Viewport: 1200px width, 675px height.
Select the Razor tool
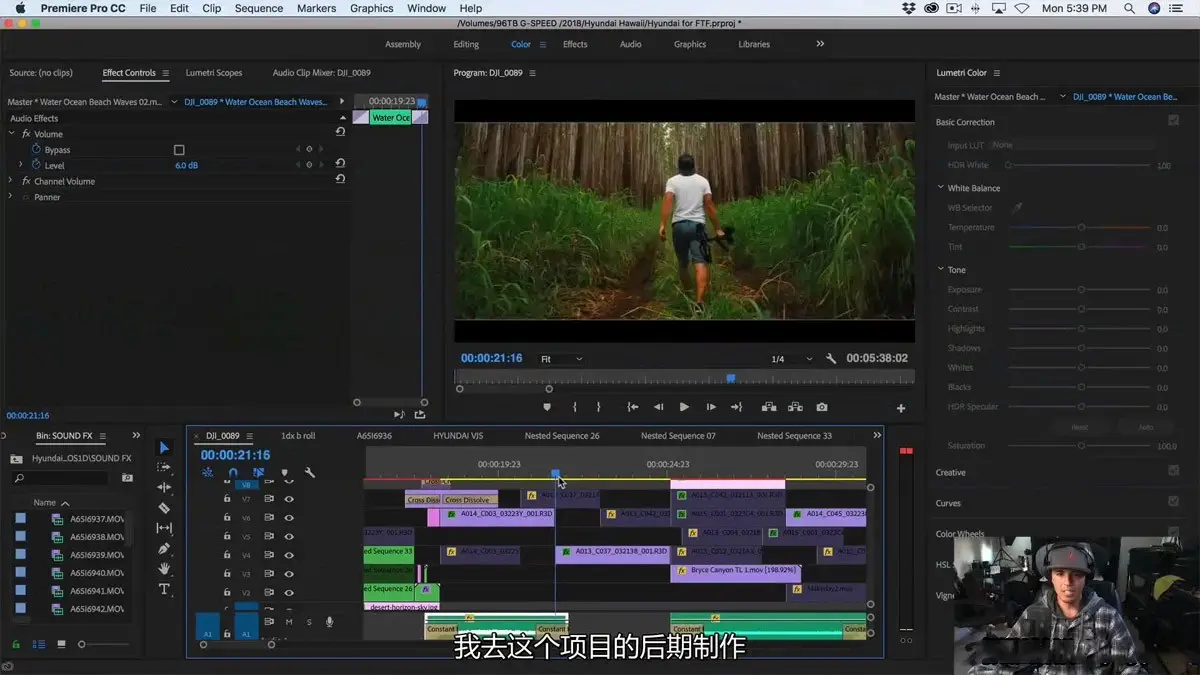(164, 508)
